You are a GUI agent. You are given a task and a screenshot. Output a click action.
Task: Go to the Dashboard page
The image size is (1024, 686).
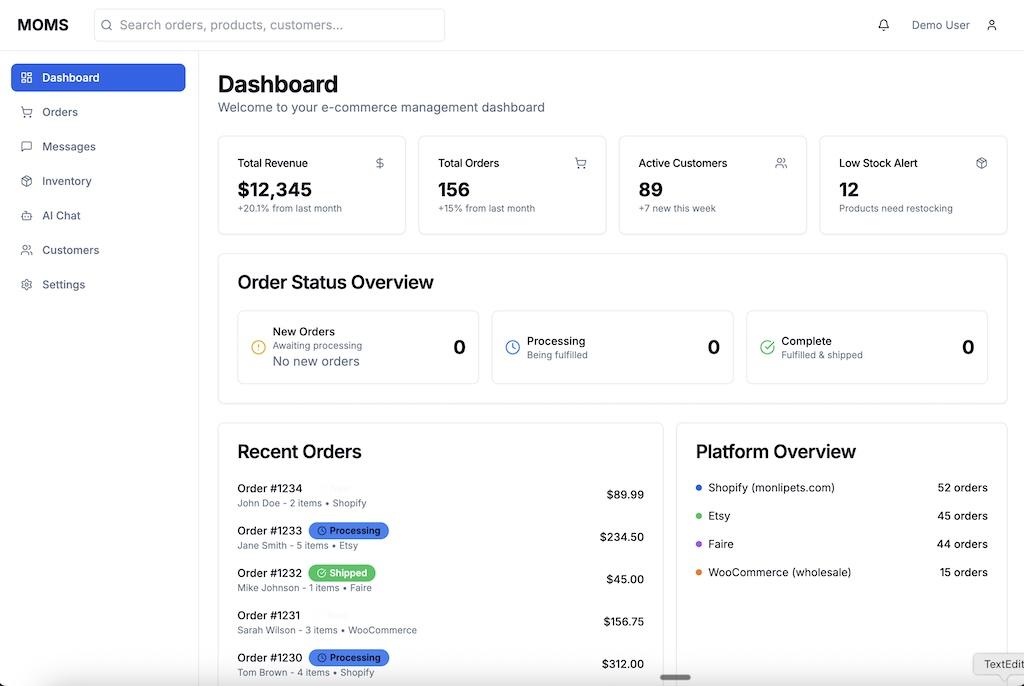coord(98,78)
